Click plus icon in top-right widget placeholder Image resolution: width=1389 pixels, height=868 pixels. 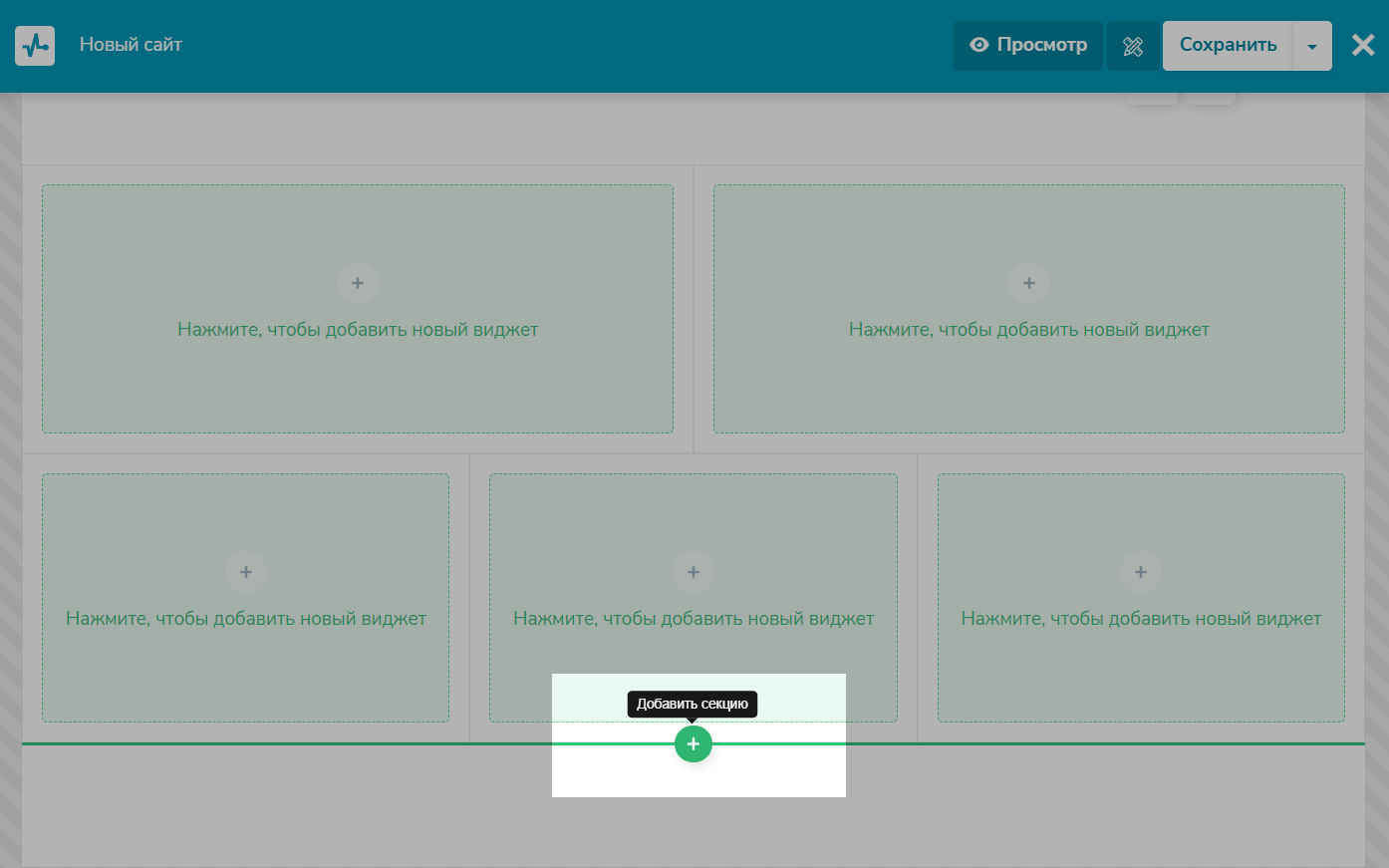point(1029,283)
